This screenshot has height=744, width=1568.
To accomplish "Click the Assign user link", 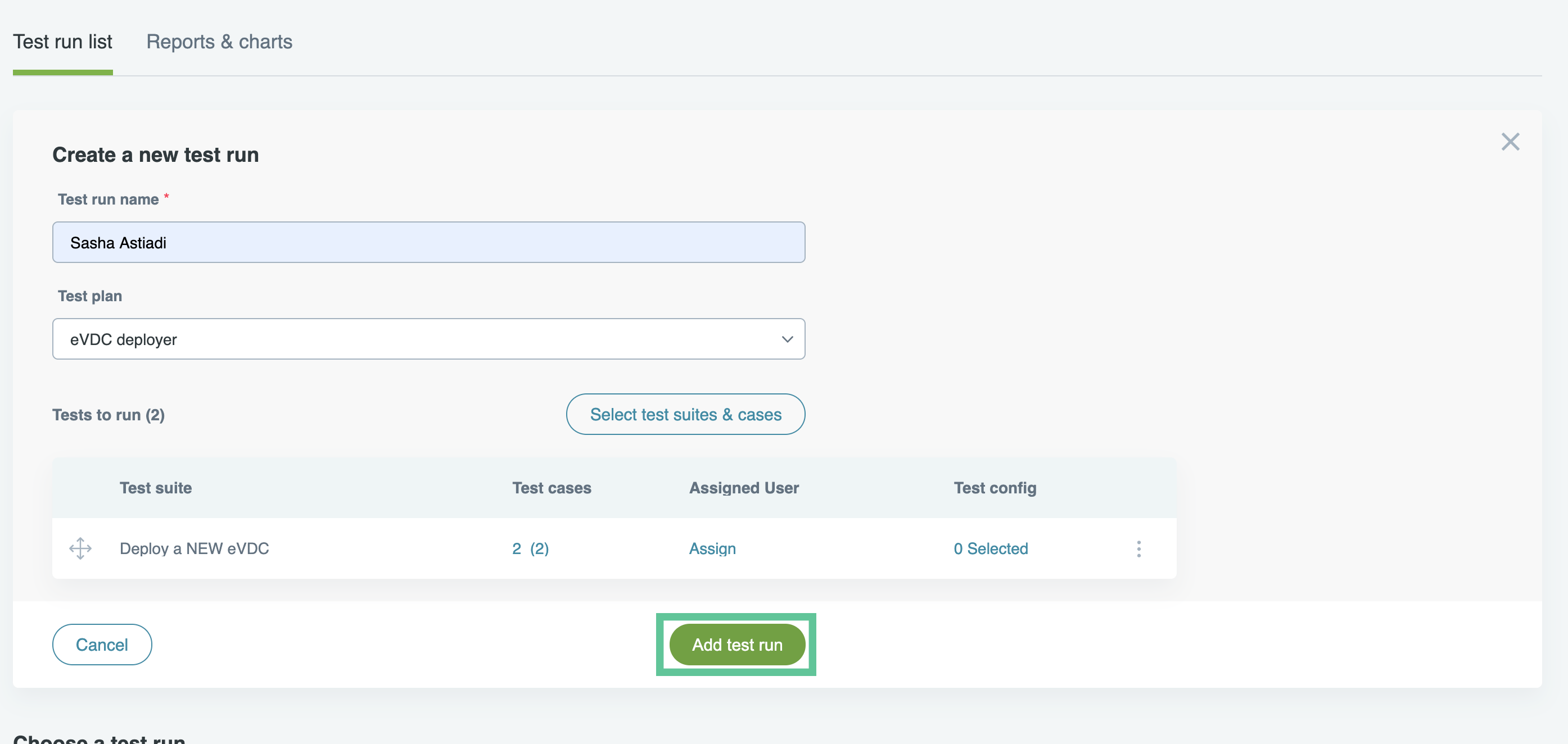I will click(x=712, y=548).
